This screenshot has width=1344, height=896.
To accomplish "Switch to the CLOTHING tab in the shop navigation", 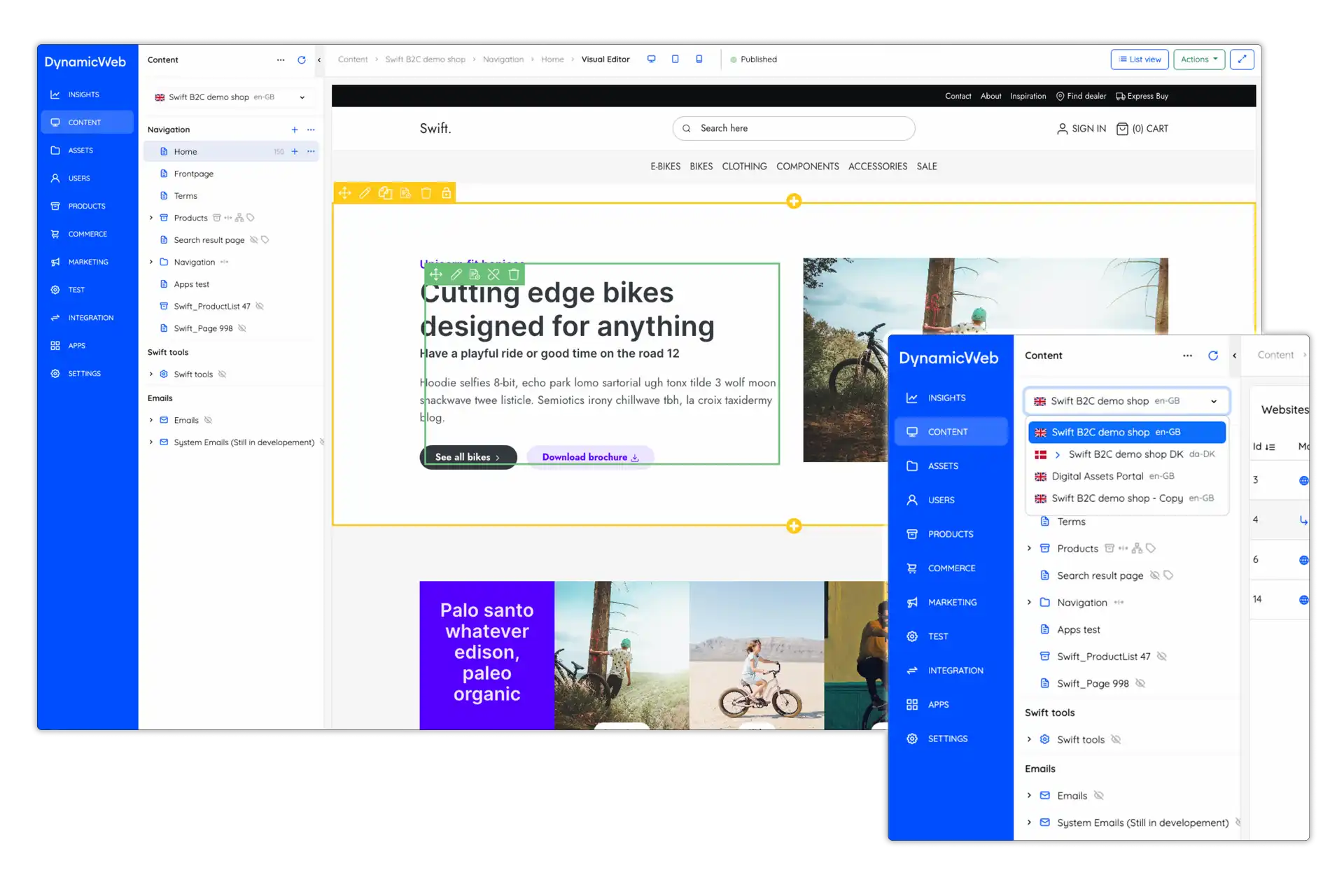I will (x=744, y=166).
